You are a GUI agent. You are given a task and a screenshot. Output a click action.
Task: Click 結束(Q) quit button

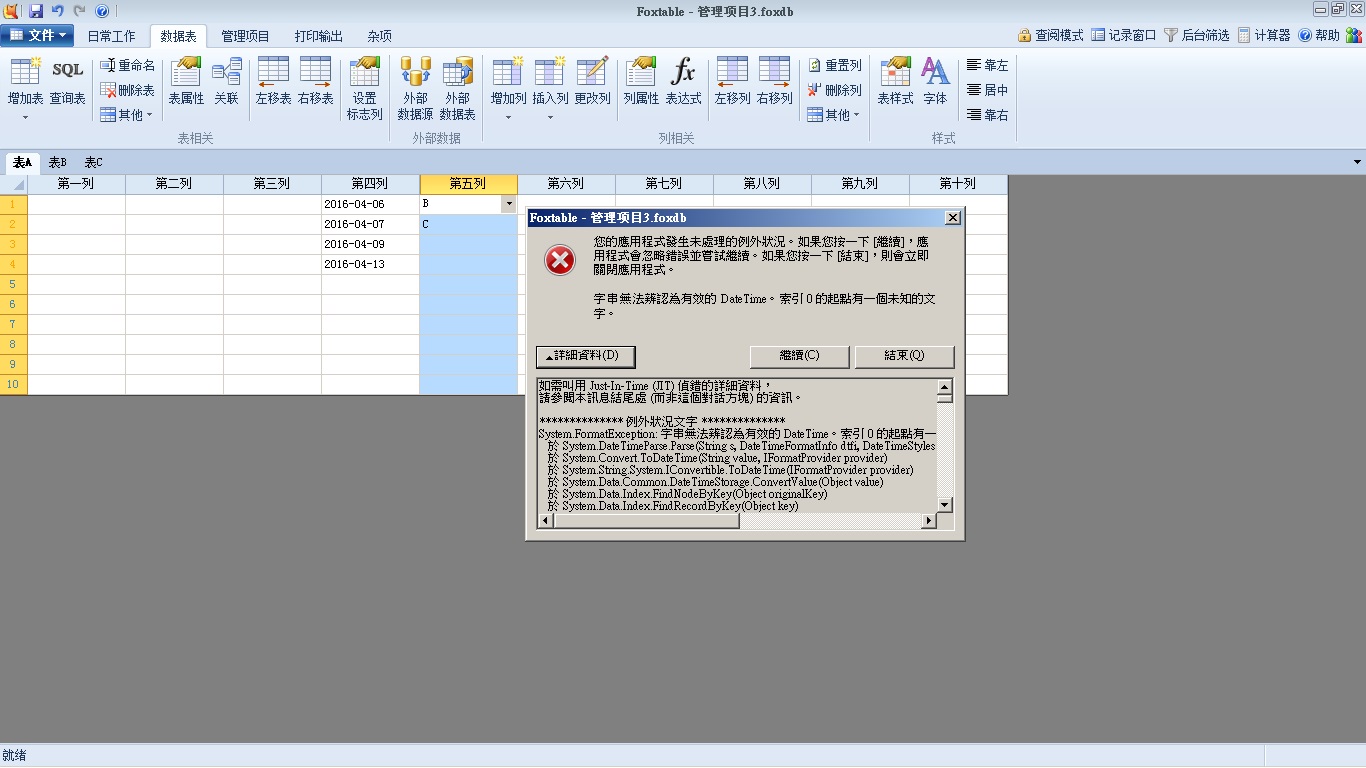[904, 356]
